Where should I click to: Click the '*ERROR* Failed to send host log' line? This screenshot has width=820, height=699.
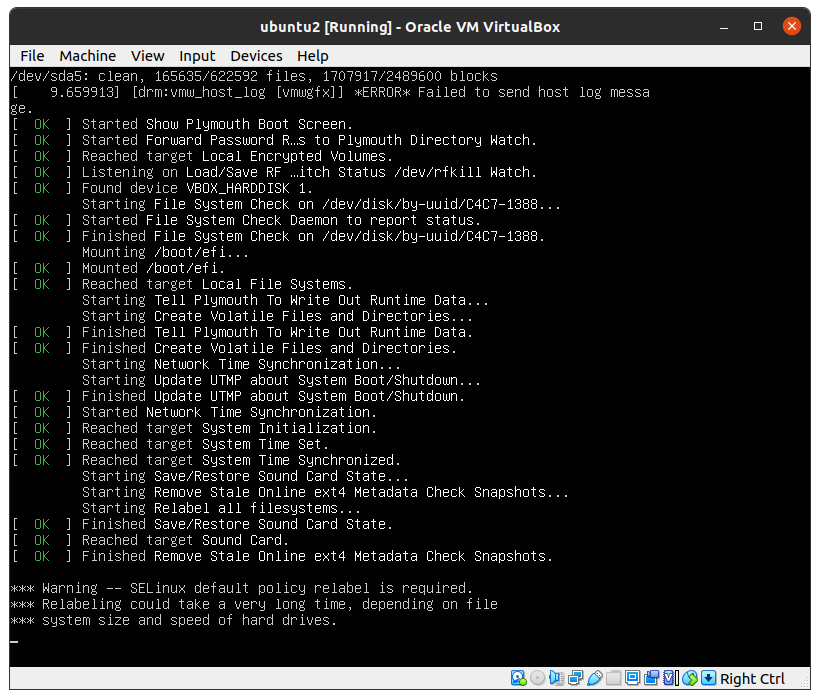(330, 93)
